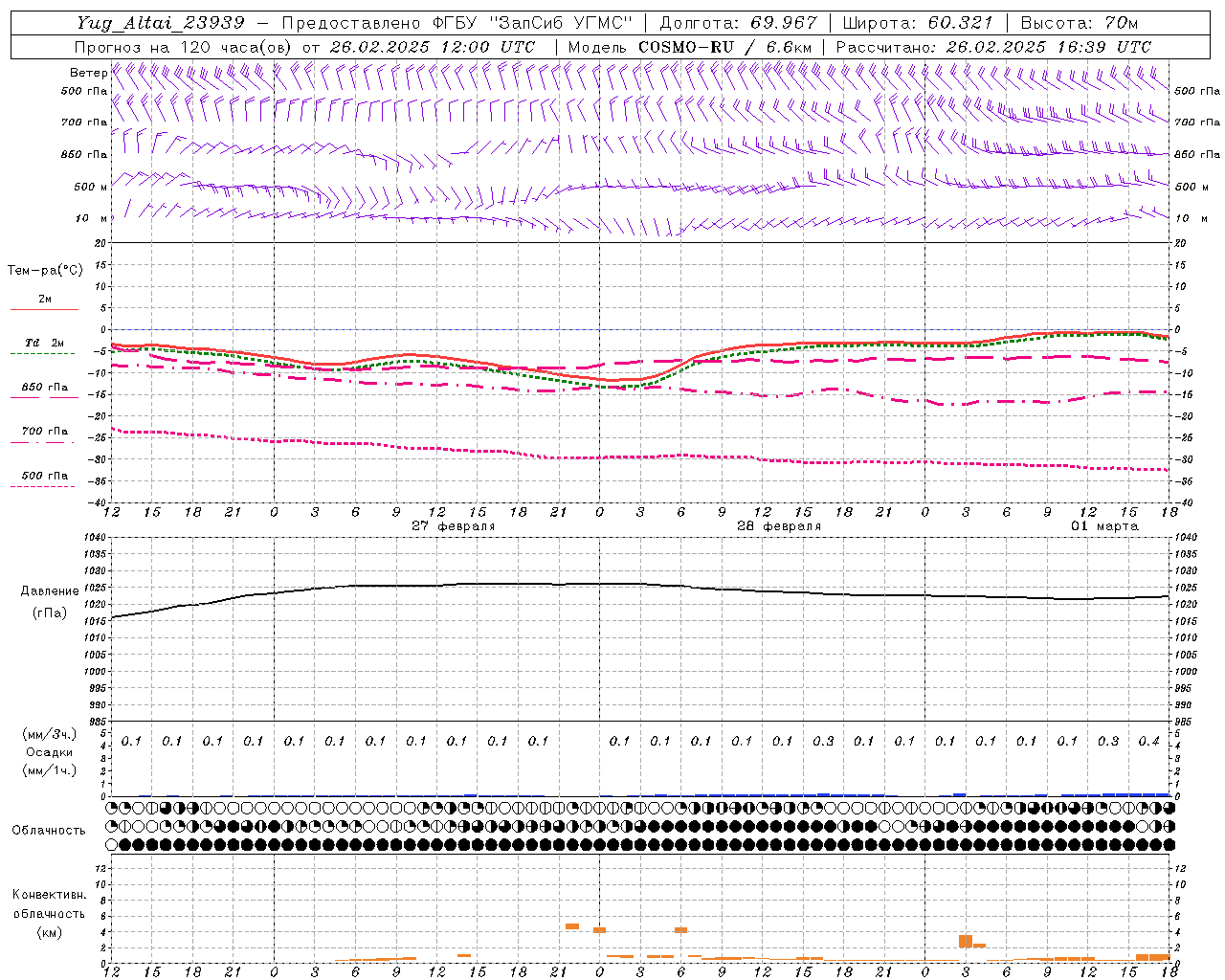Click the 850 гПа temperature legend entry
The height and width of the screenshot is (980, 1225).
point(45,388)
